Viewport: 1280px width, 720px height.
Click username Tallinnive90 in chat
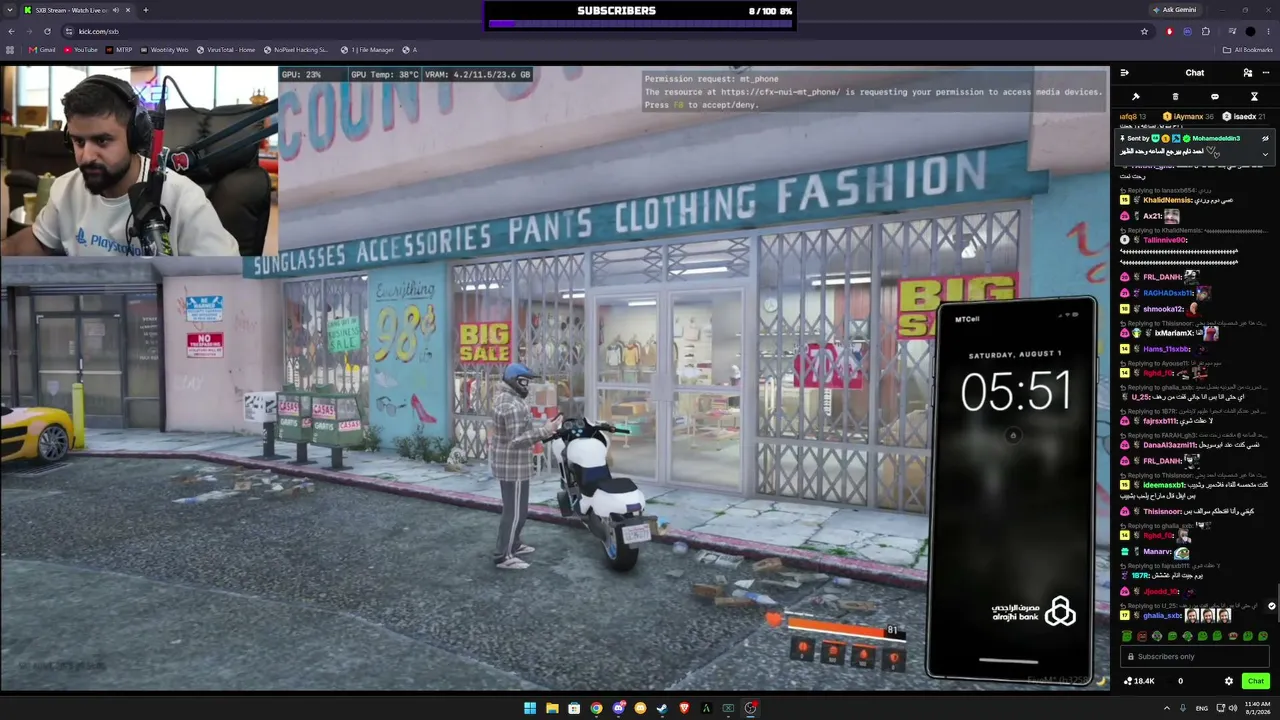coord(1165,240)
